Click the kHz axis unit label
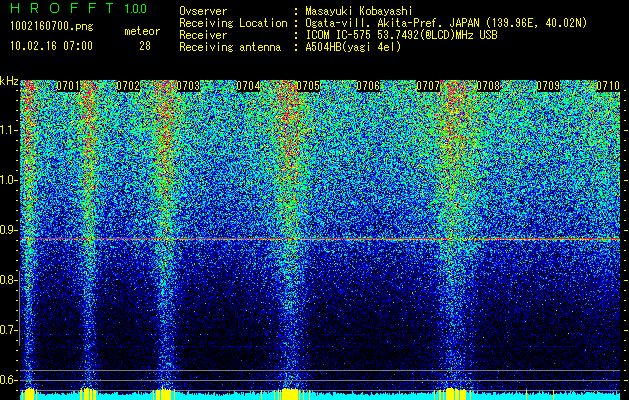629x400 pixels. point(9,81)
